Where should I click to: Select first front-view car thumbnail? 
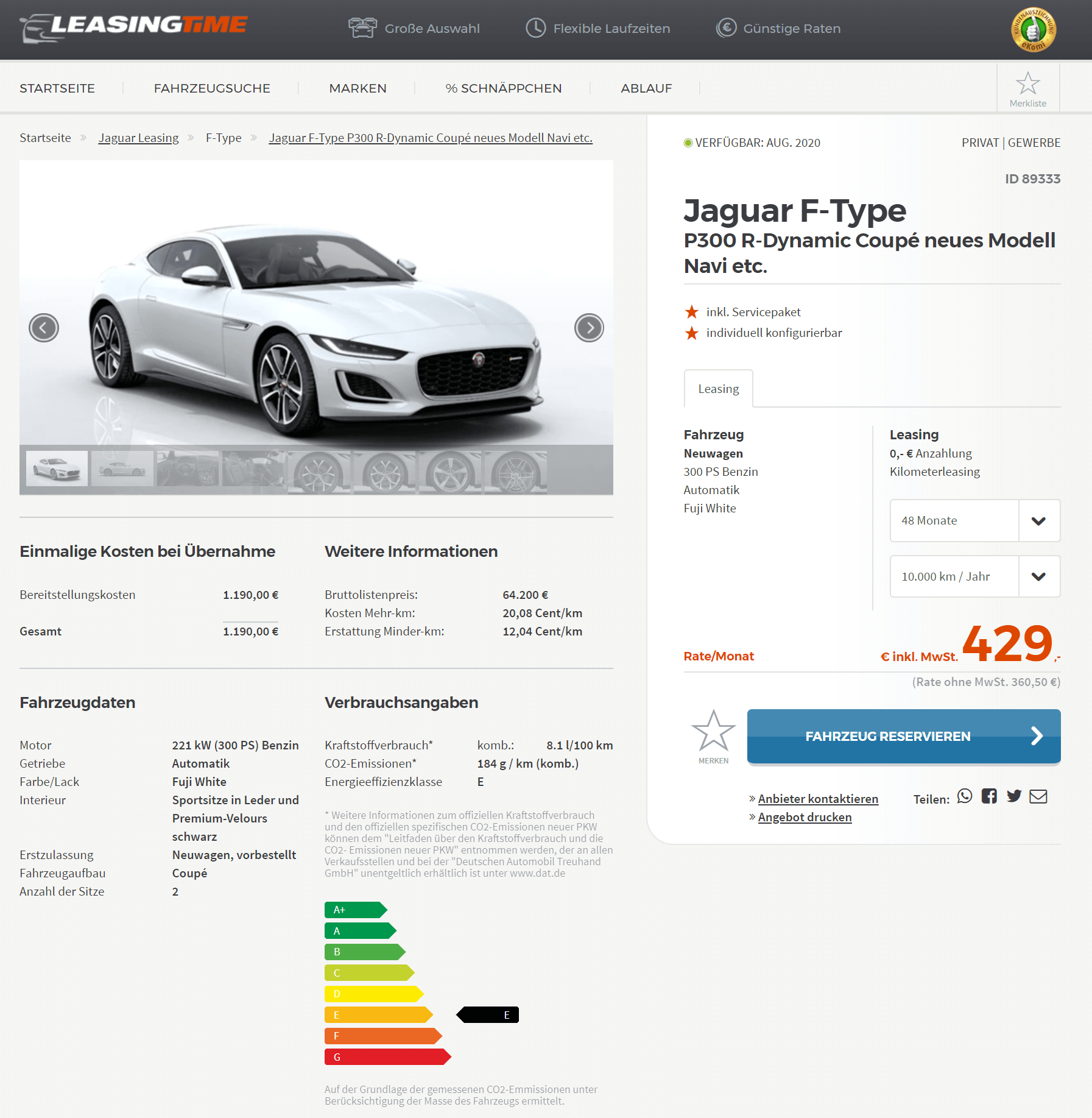click(x=57, y=468)
